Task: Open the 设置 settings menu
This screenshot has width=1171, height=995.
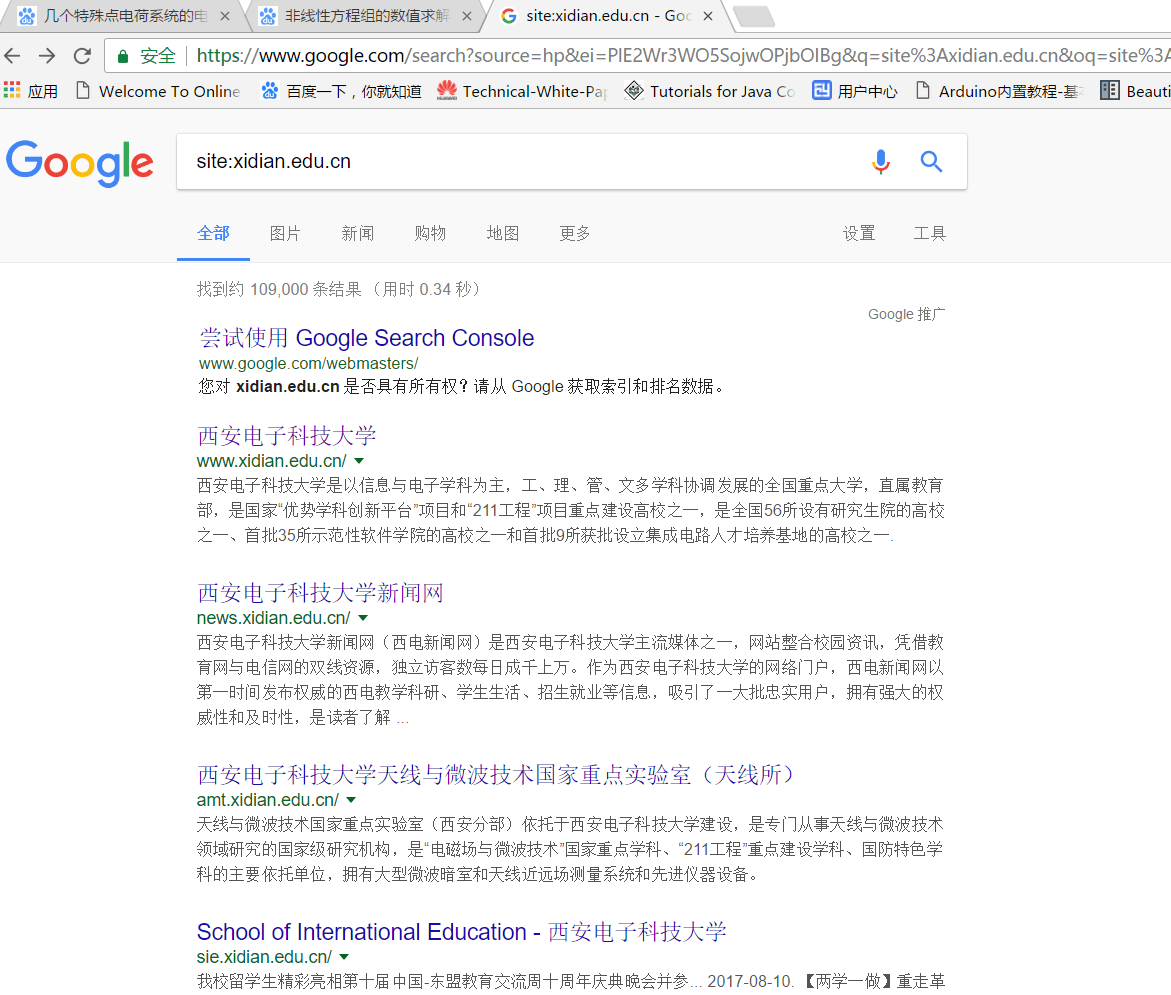Action: [x=859, y=234]
